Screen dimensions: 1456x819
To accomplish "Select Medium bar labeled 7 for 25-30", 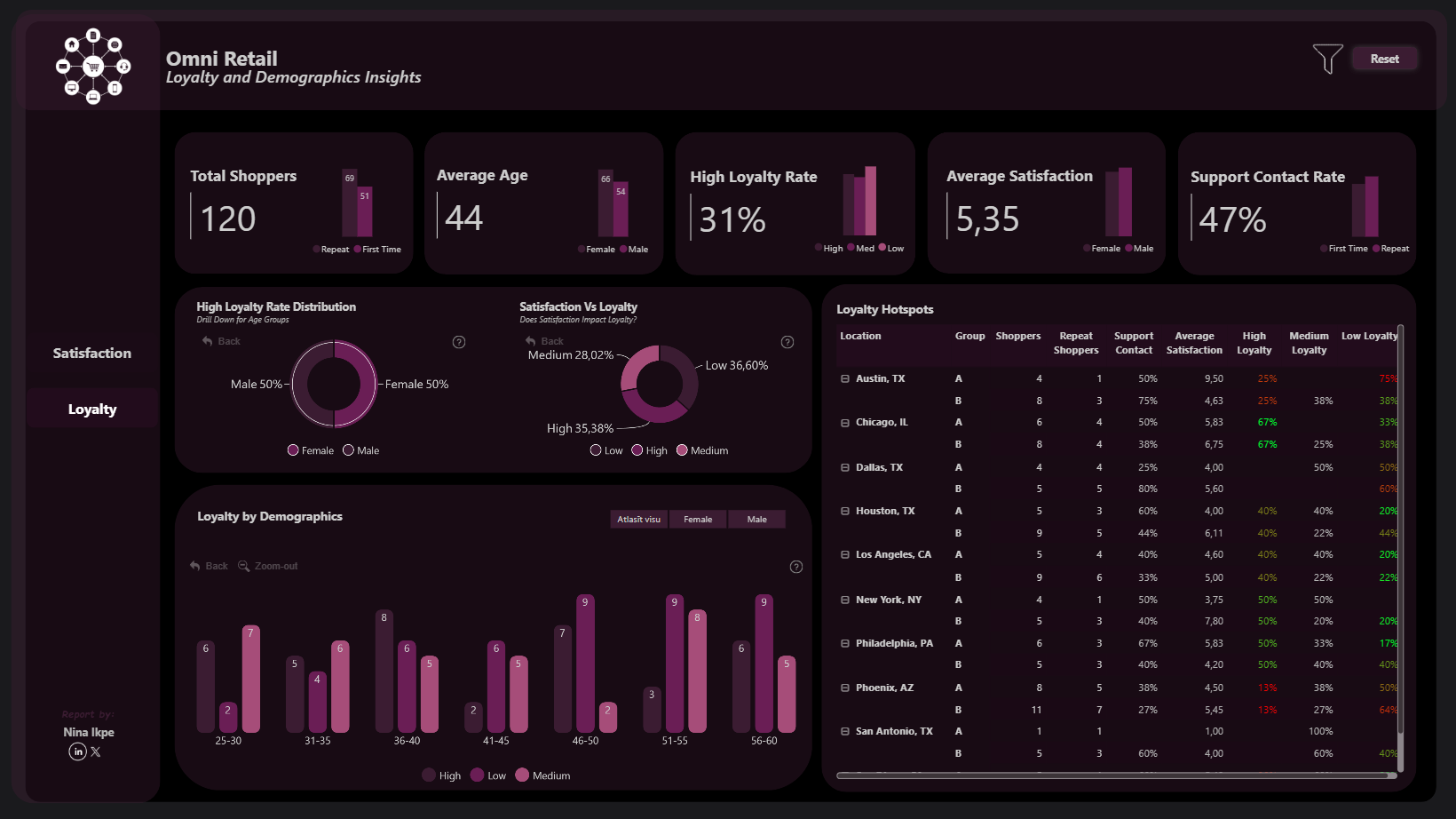I will pyautogui.click(x=251, y=679).
